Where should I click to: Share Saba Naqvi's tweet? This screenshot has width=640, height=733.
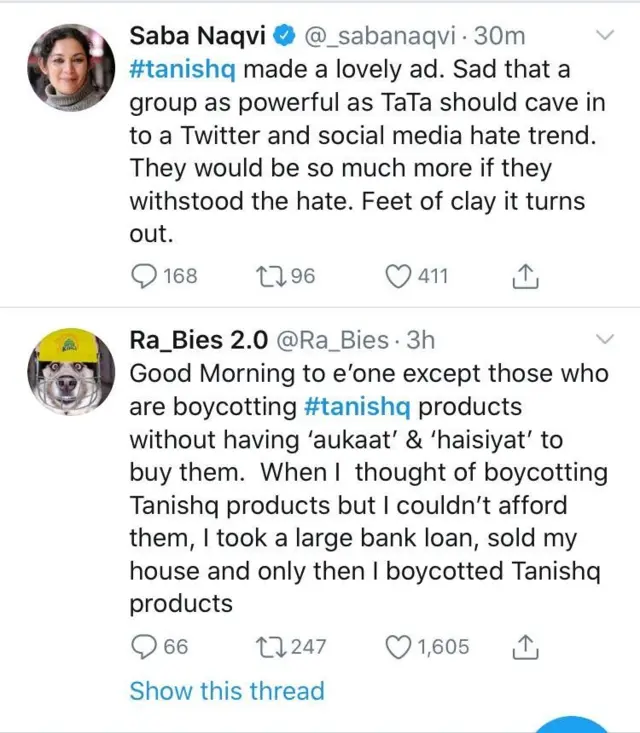[x=525, y=276]
